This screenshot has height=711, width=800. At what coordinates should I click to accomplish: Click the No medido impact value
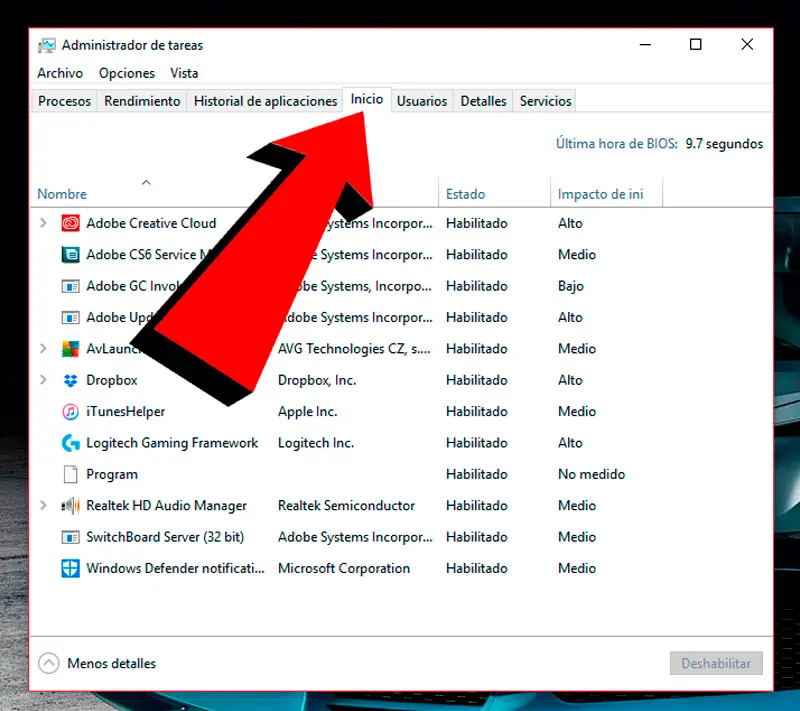[x=591, y=474]
